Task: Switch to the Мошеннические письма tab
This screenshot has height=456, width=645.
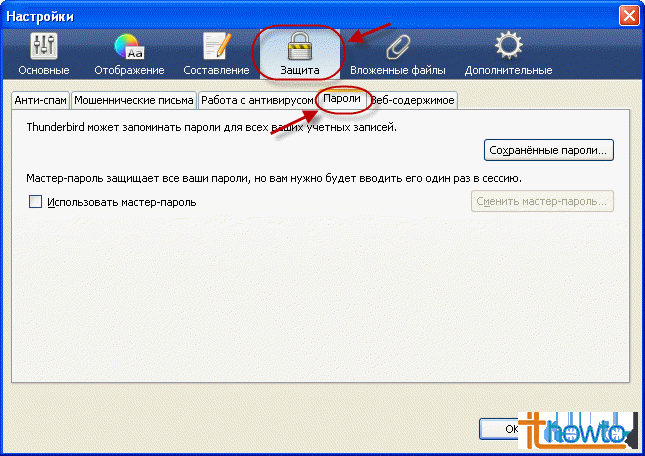Action: pyautogui.click(x=134, y=100)
